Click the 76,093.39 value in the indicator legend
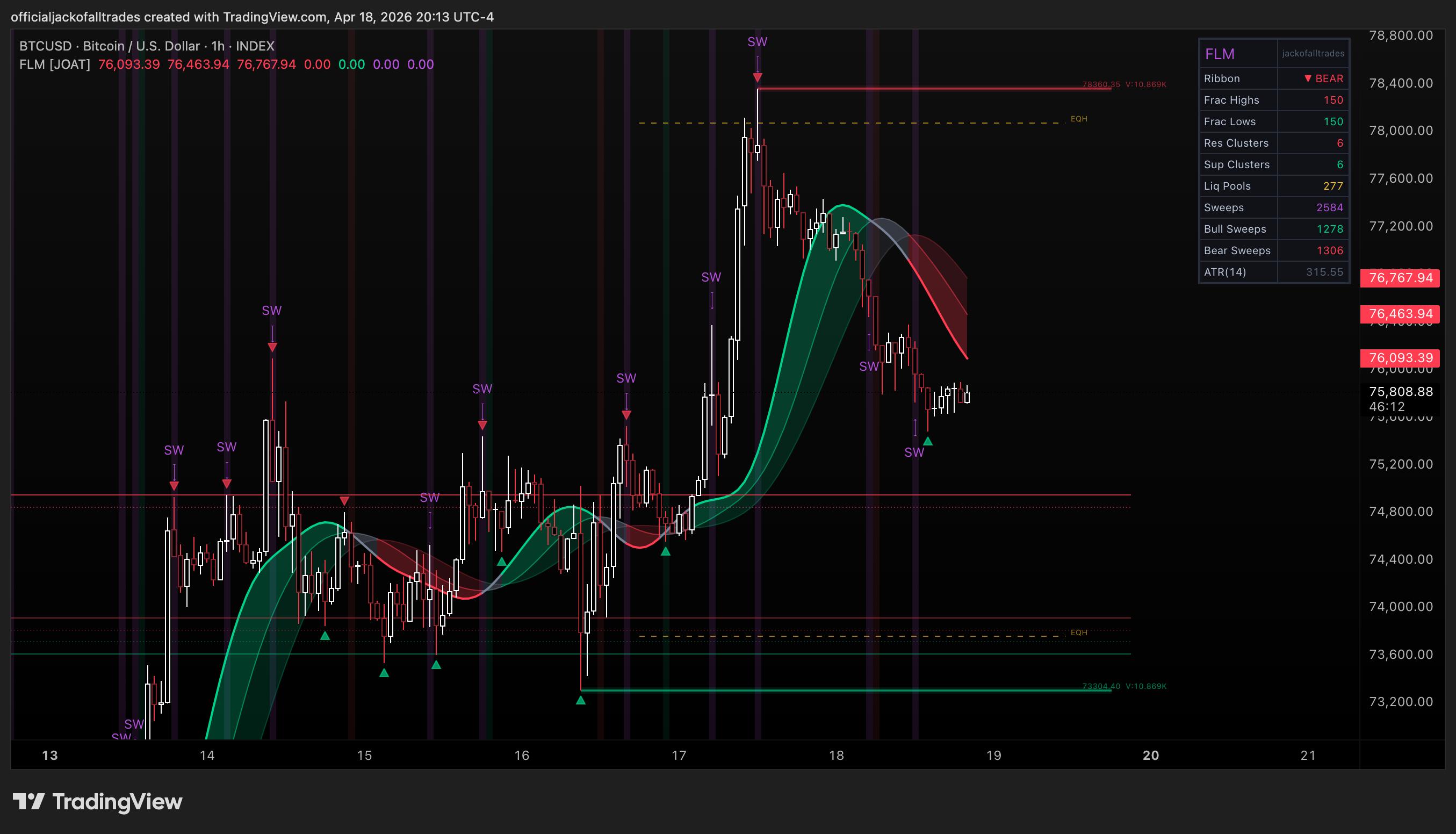The image size is (1456, 834). tap(129, 64)
